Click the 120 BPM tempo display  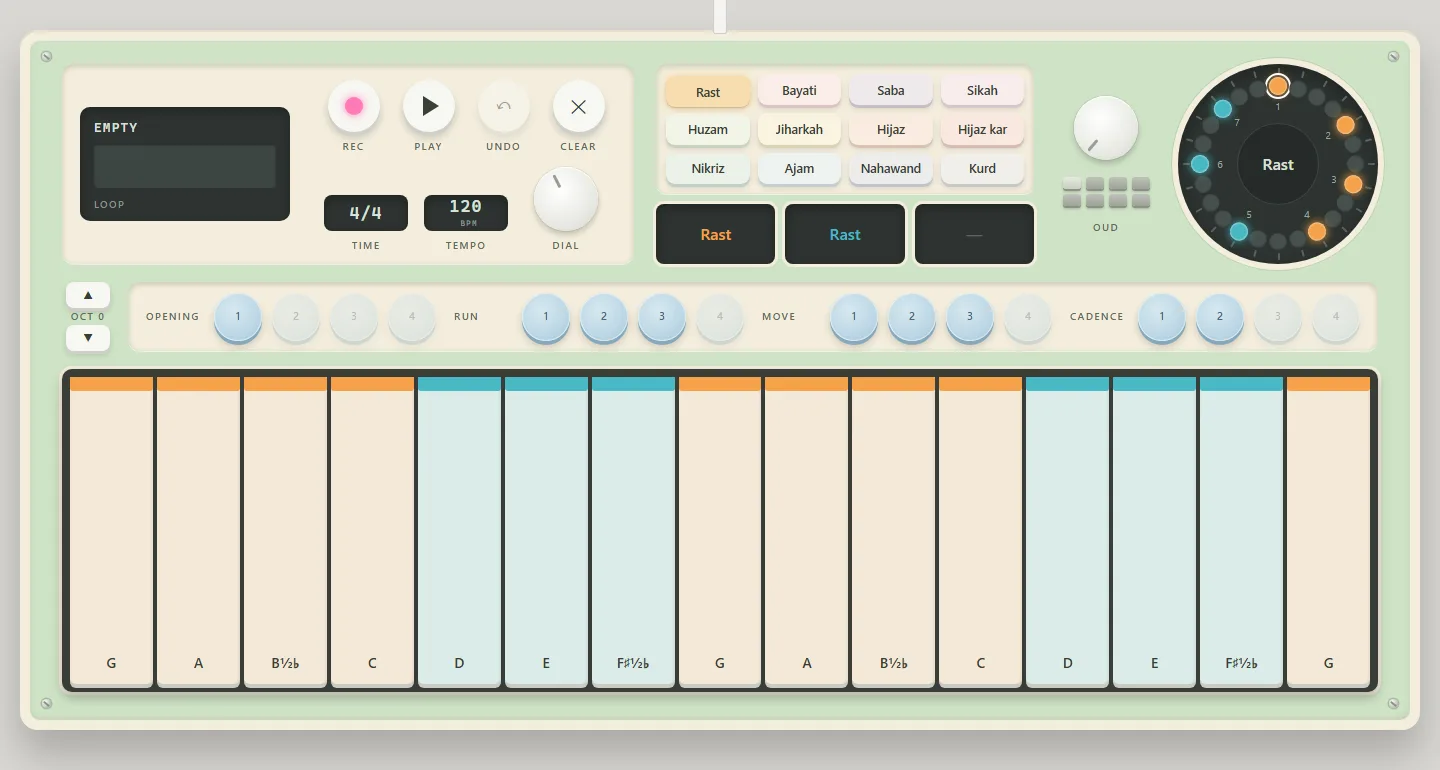466,213
